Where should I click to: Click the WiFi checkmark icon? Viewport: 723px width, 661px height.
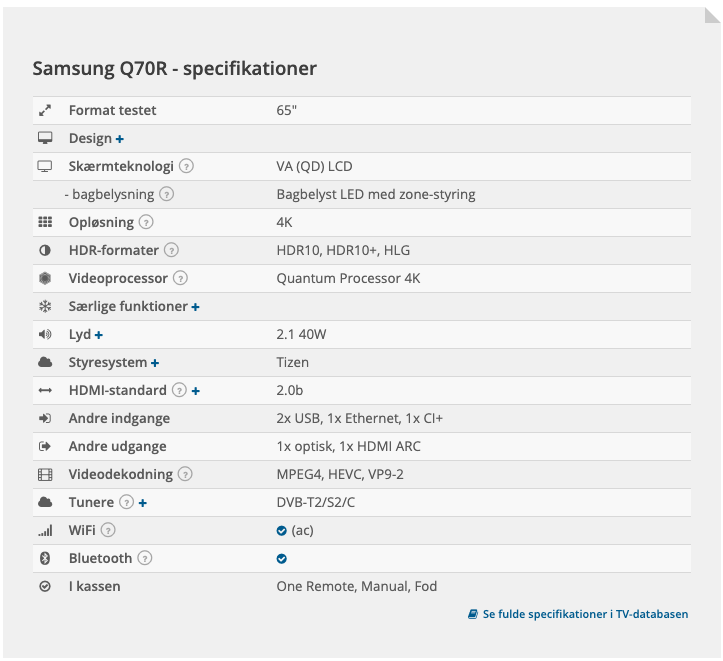click(282, 530)
